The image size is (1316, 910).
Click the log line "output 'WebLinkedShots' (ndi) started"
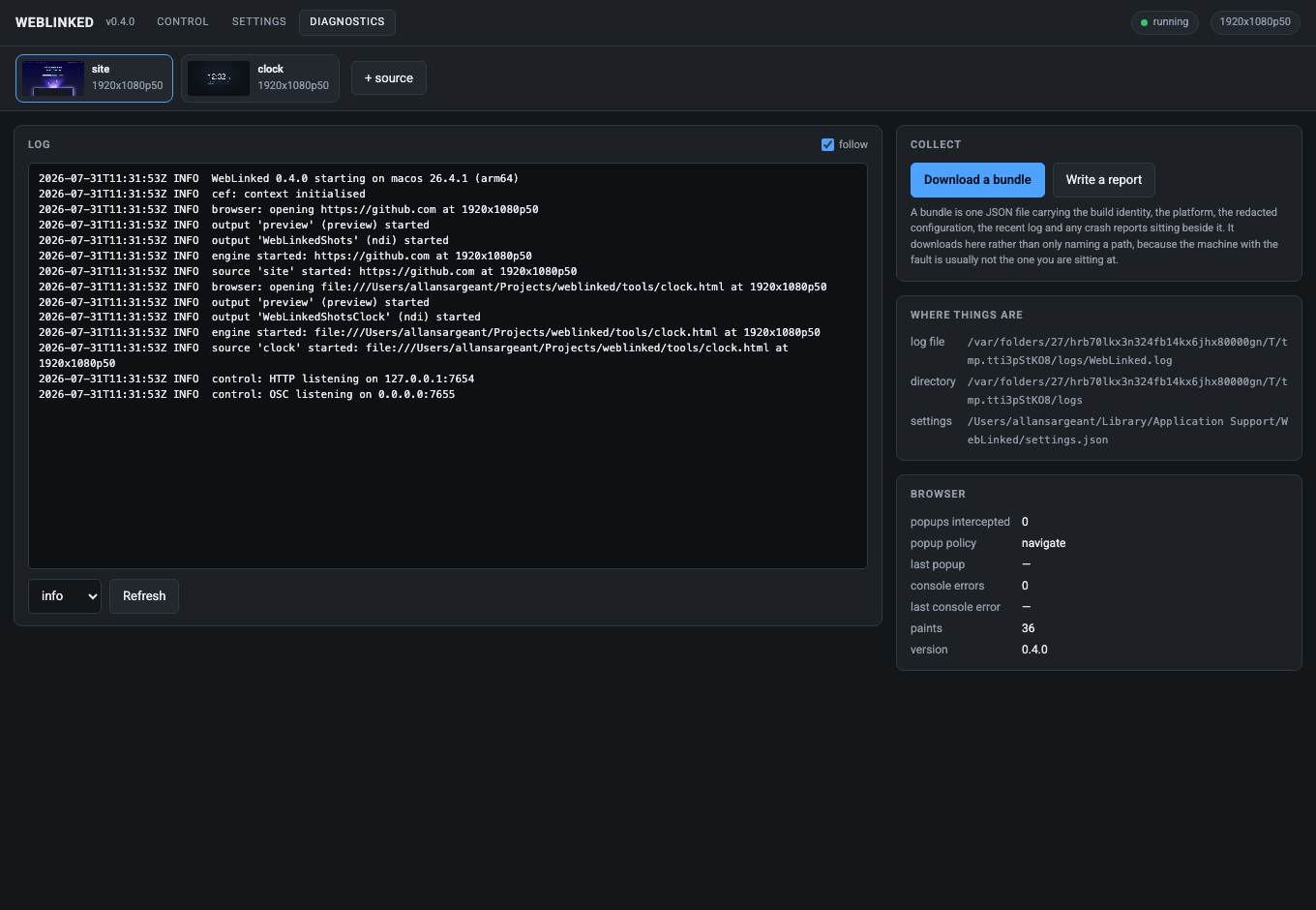coord(244,240)
